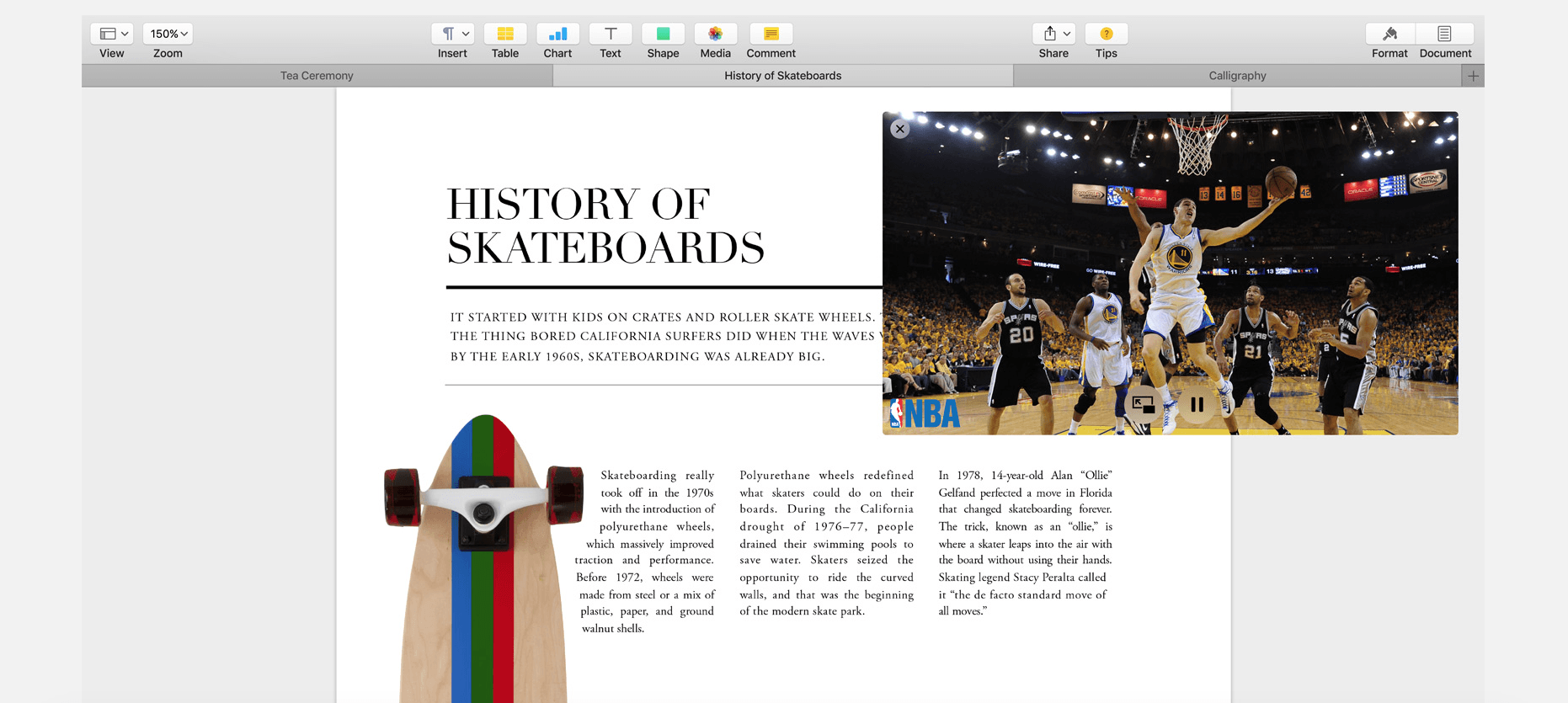Insert a Text box
This screenshot has width=1568, height=703.
611,35
